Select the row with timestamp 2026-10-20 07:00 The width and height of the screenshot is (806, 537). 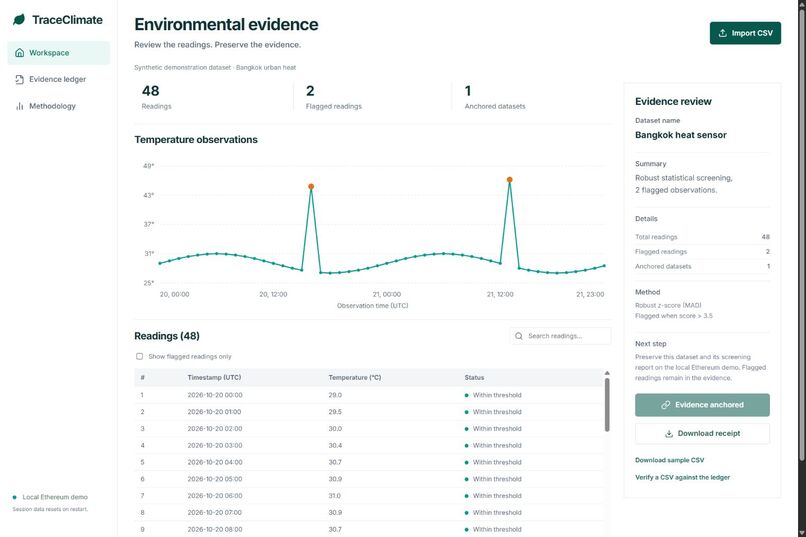369,513
